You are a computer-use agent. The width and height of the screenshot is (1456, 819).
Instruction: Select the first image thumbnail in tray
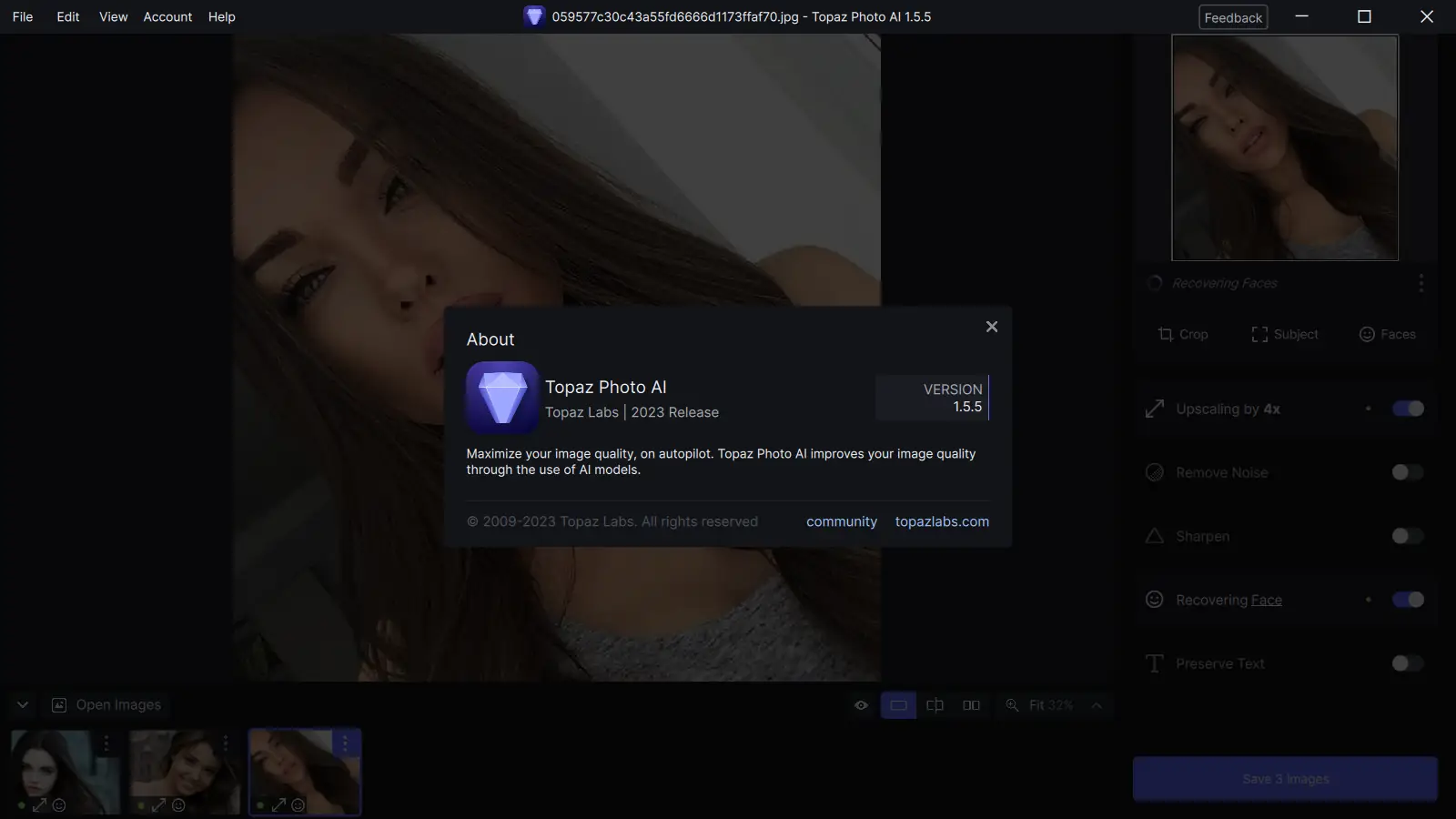point(66,772)
